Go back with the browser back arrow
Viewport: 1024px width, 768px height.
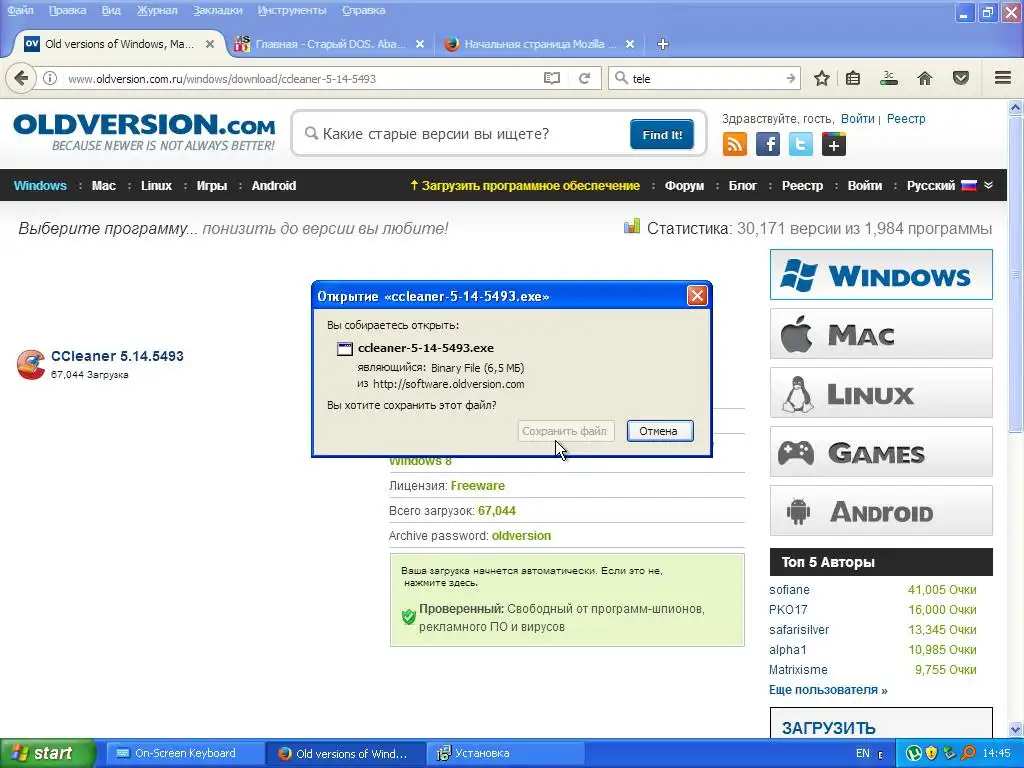click(21, 78)
